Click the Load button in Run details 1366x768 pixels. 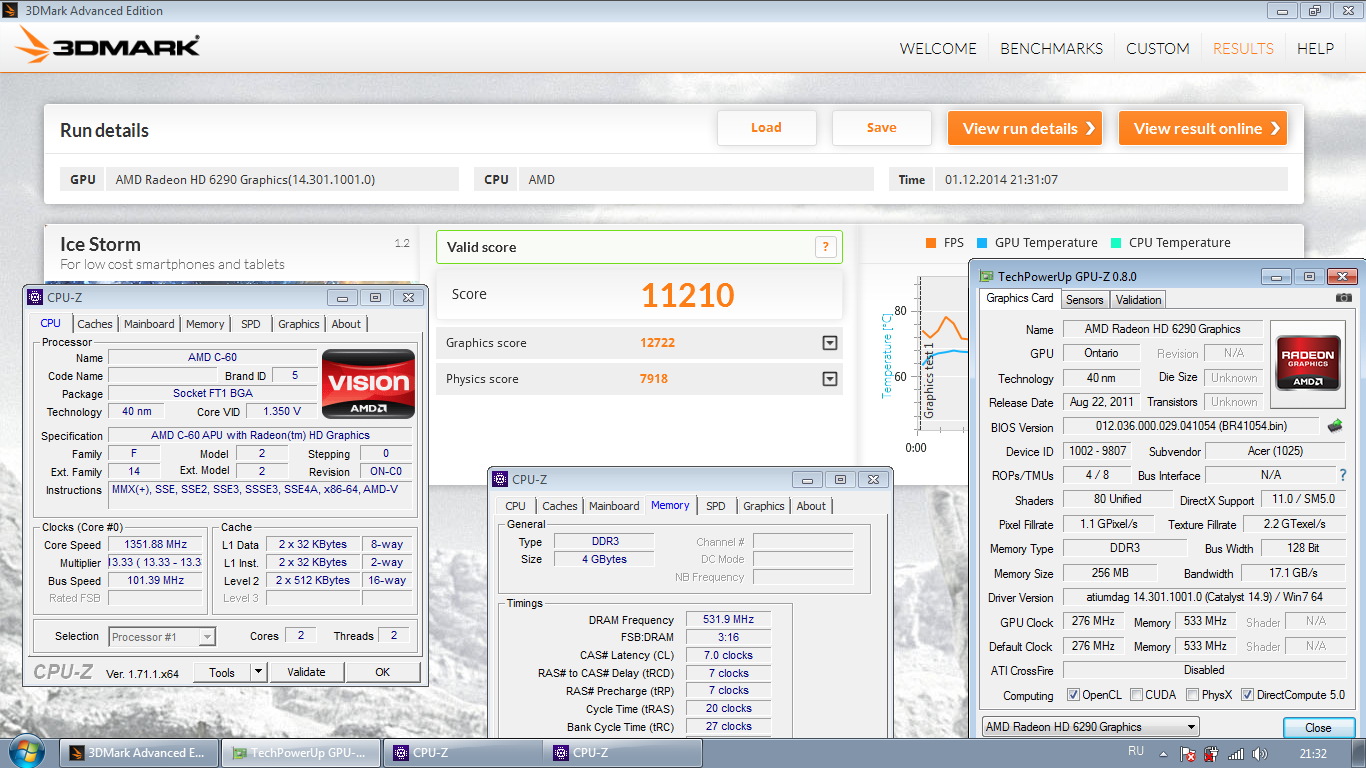(766, 128)
